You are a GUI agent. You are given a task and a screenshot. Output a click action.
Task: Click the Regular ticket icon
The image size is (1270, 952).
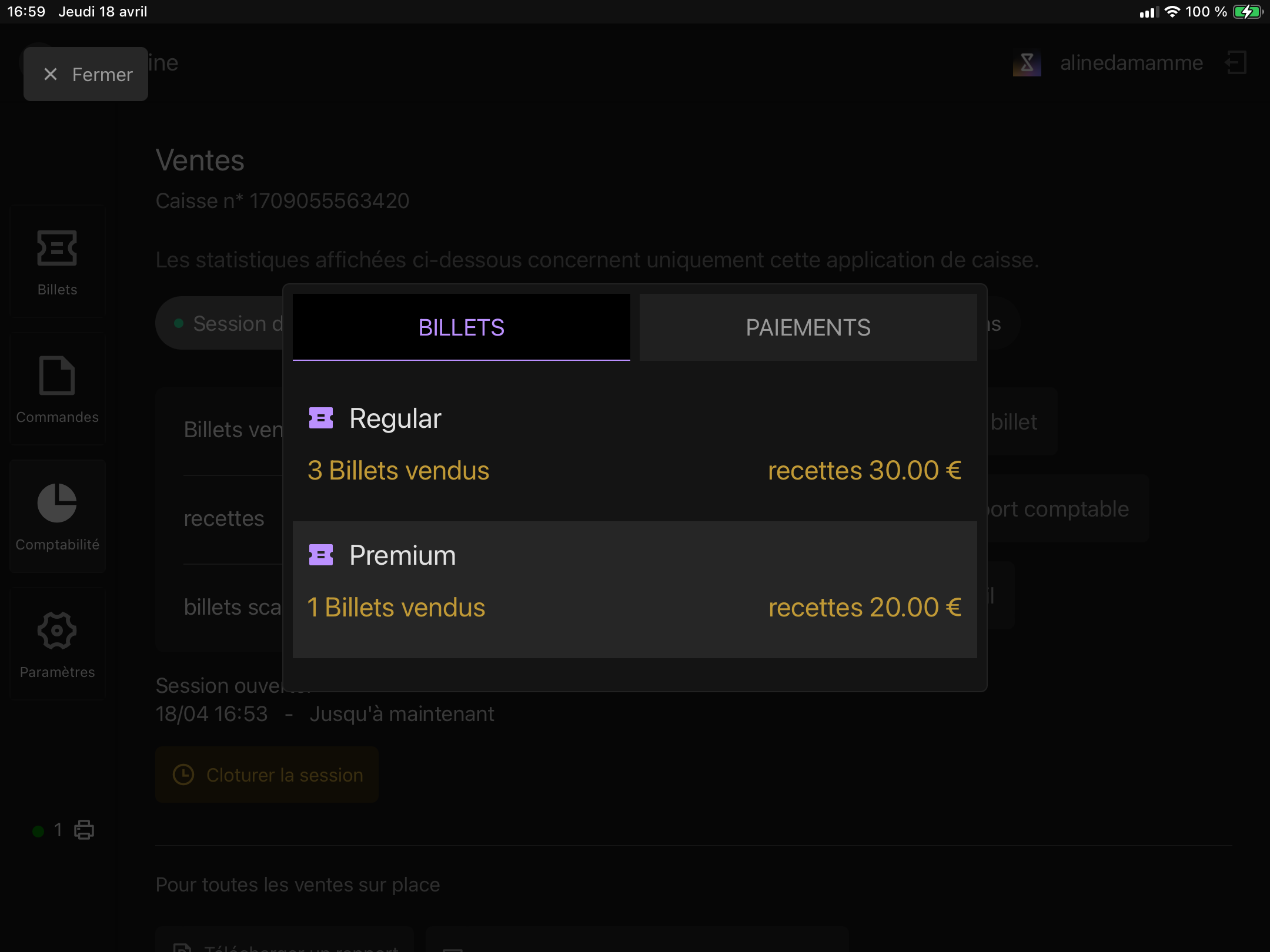(x=321, y=418)
